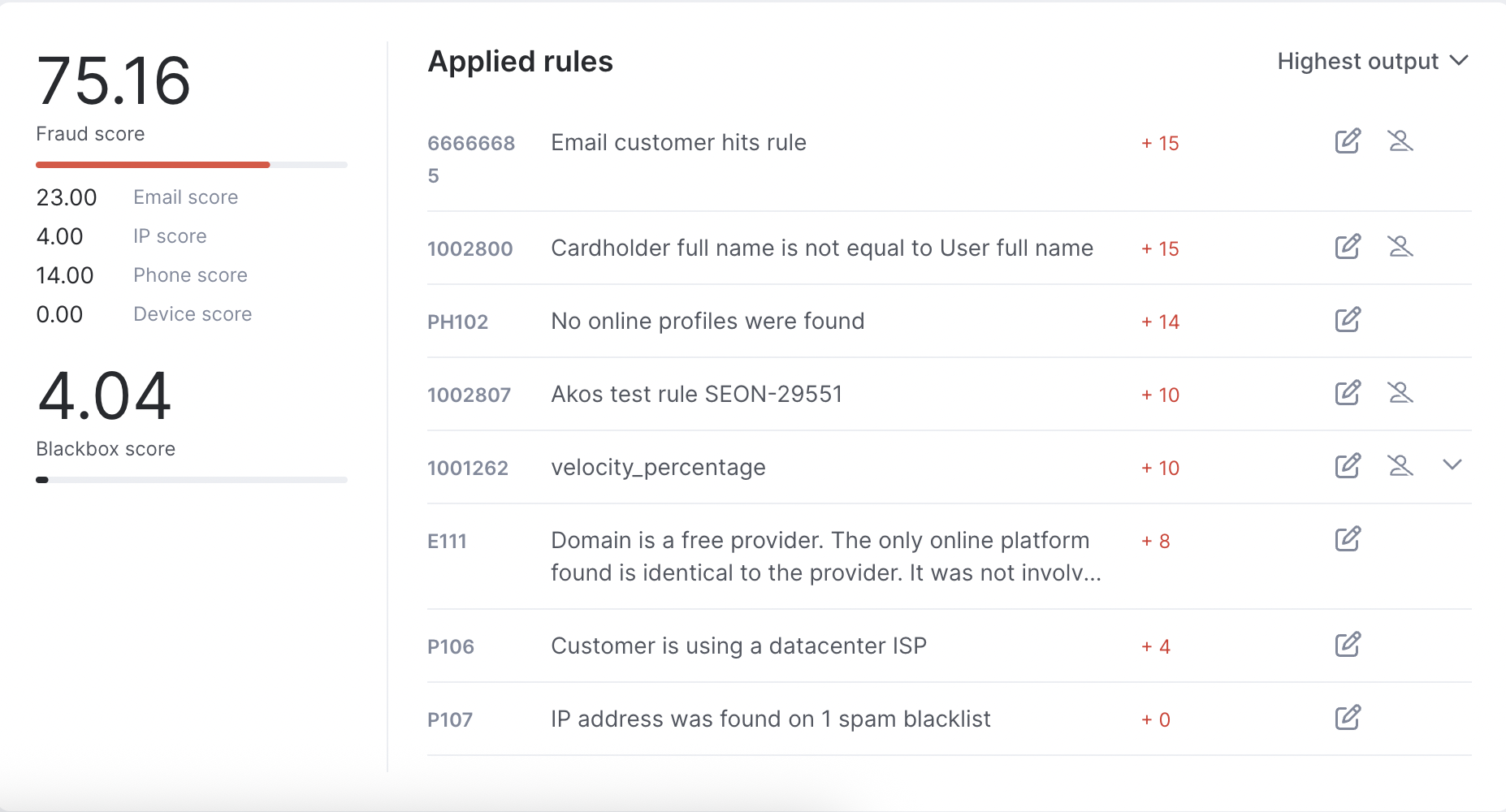Select rule ID 1002807

[x=470, y=395]
